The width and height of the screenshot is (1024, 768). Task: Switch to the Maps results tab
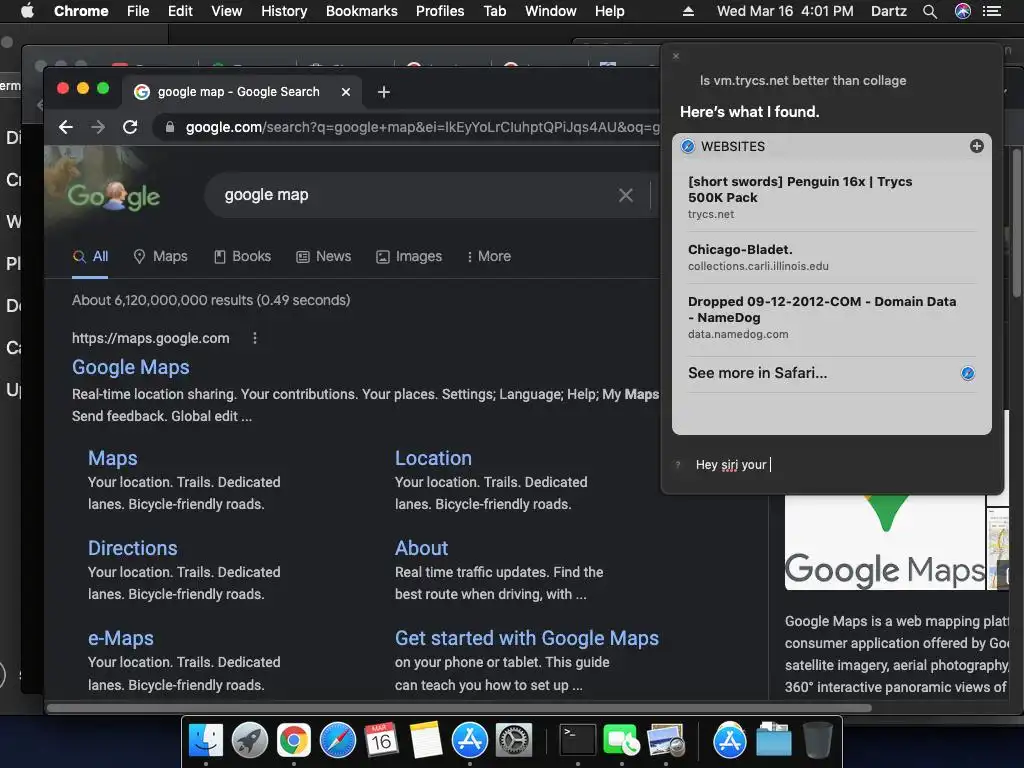(x=161, y=257)
